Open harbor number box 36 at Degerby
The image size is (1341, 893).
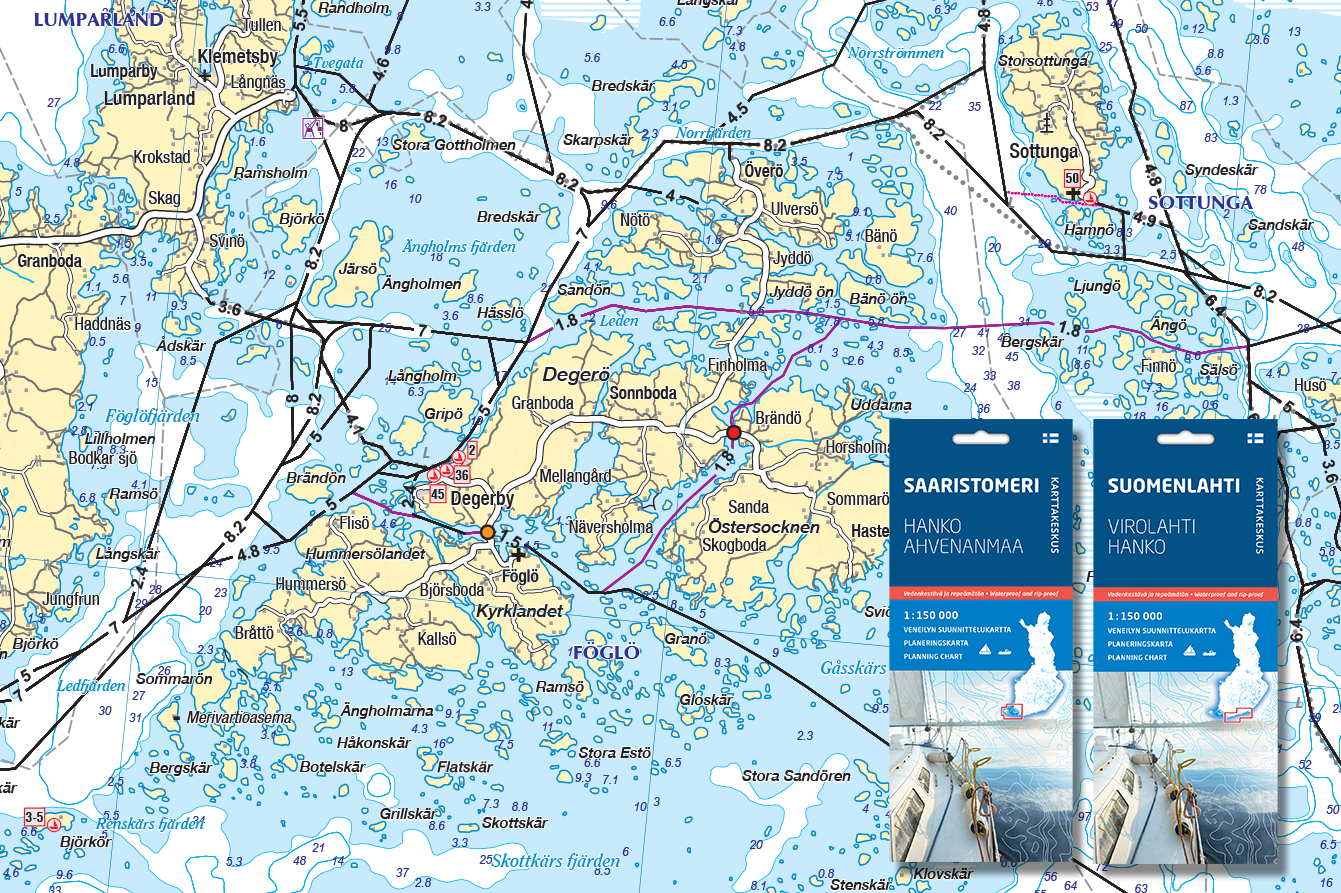(461, 475)
